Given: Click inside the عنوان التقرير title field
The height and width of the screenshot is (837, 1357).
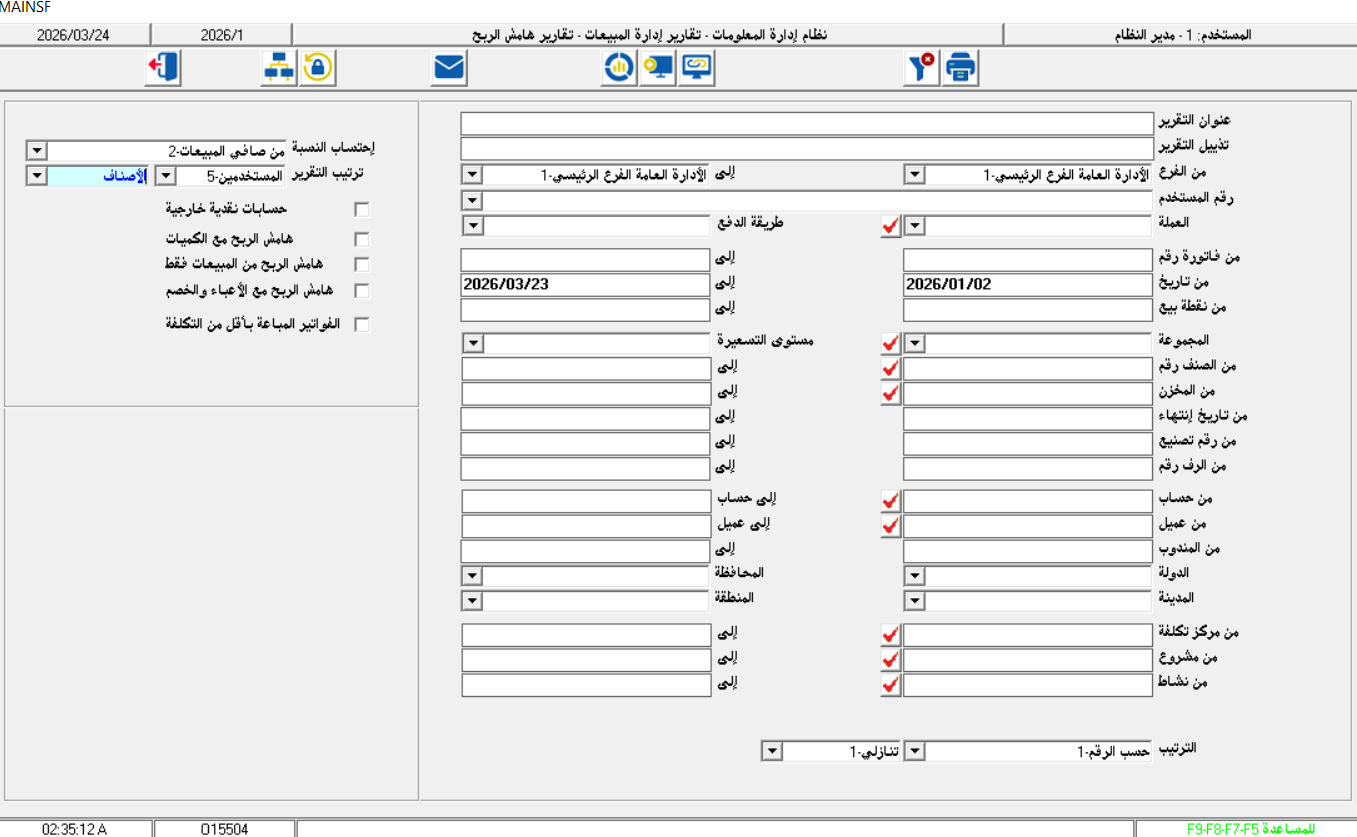Looking at the screenshot, I should (800, 122).
